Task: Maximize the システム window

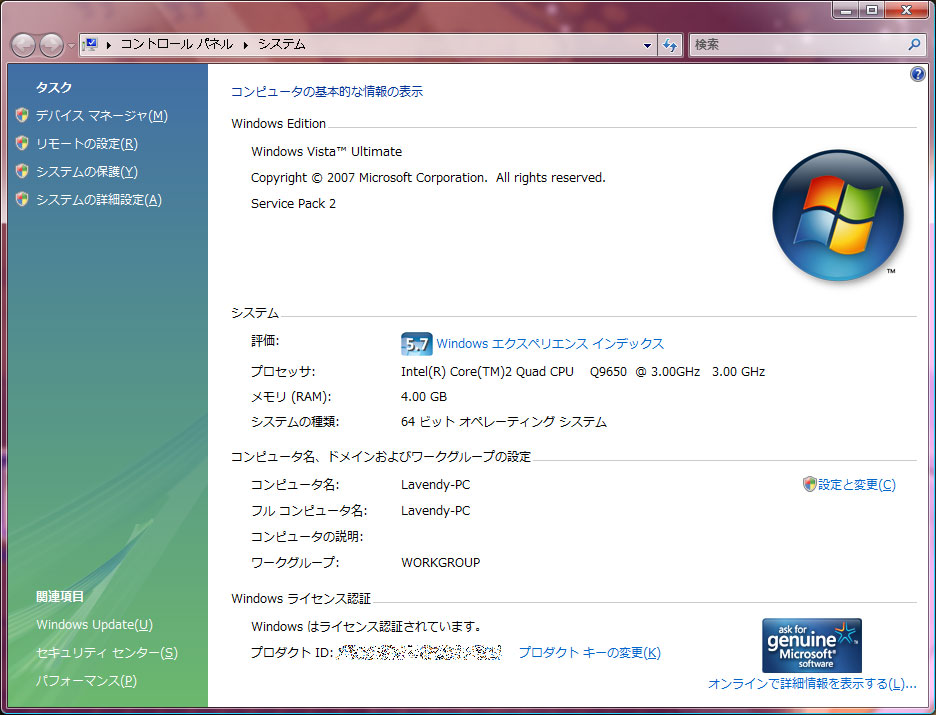Action: point(872,10)
